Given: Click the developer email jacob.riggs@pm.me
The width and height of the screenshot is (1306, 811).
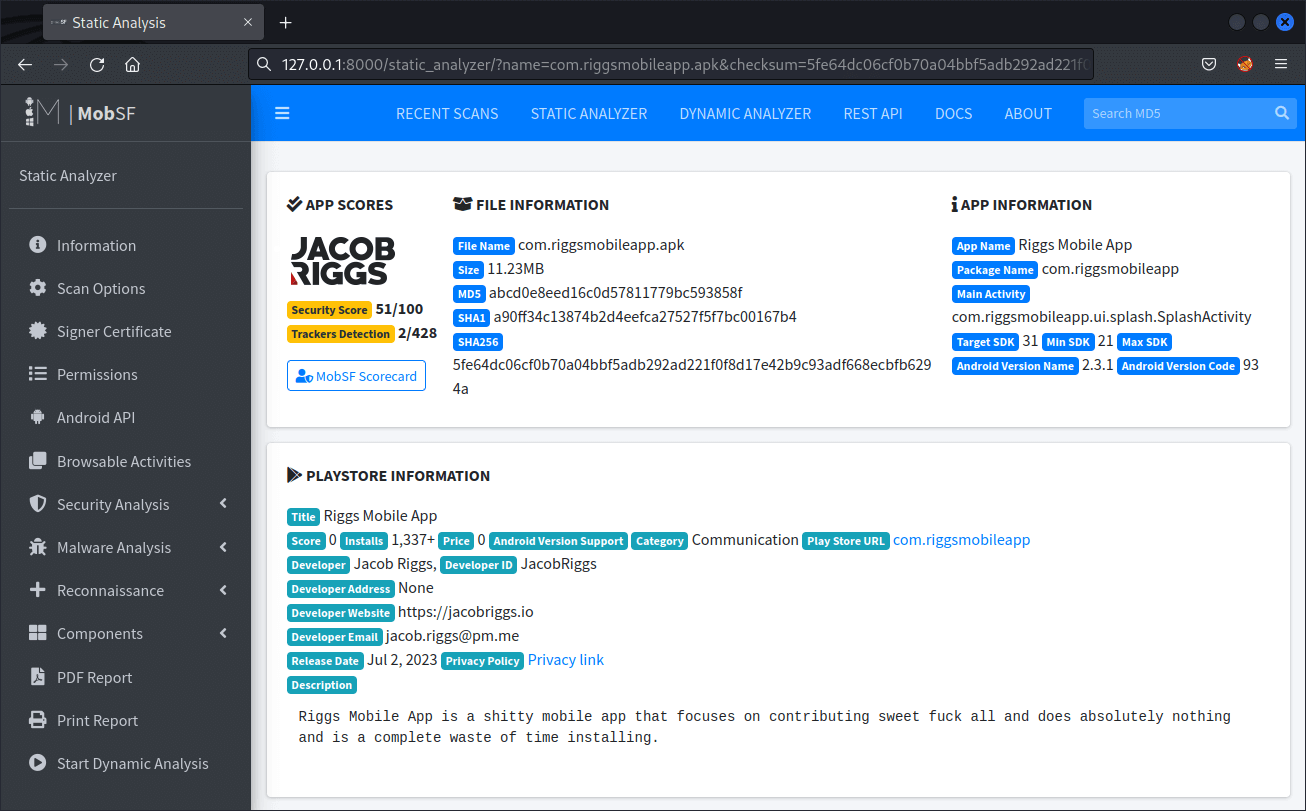Looking at the screenshot, I should tap(453, 636).
